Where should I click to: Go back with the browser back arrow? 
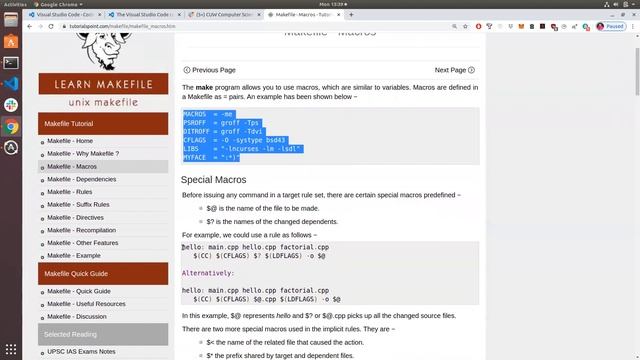pos(29,26)
